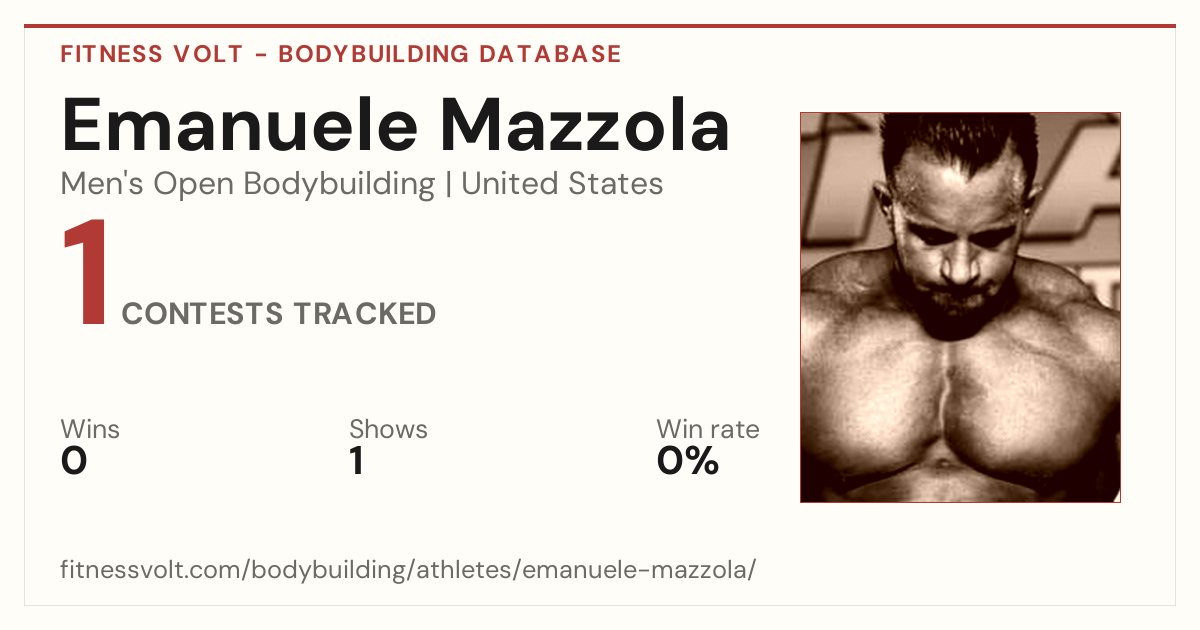Select the Emanuele Mazzola name heading
The height and width of the screenshot is (630, 1200).
point(396,124)
